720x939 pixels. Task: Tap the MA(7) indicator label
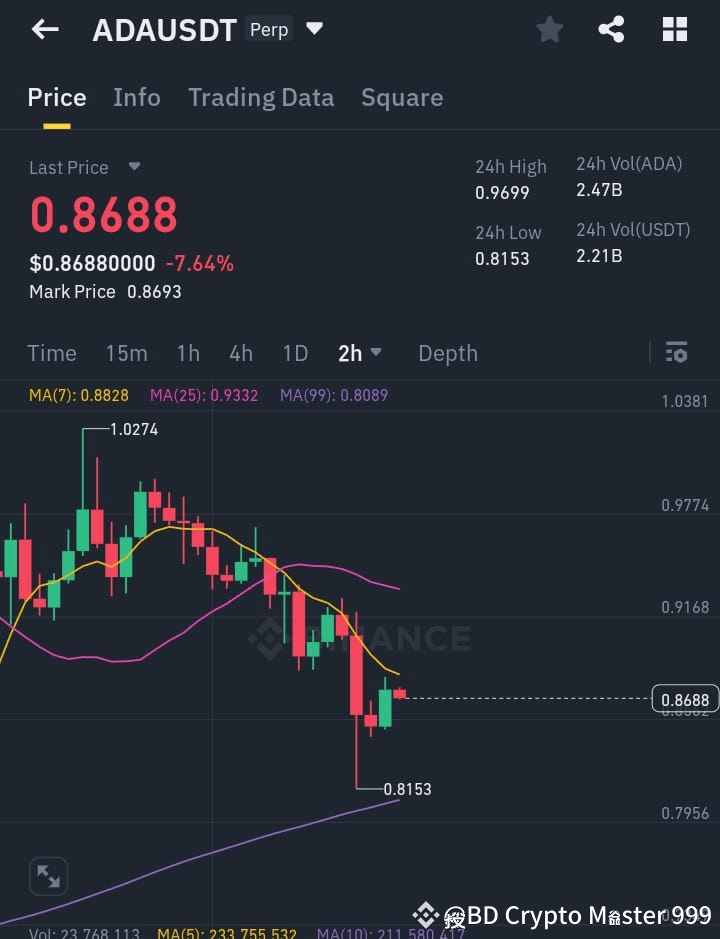coord(78,395)
